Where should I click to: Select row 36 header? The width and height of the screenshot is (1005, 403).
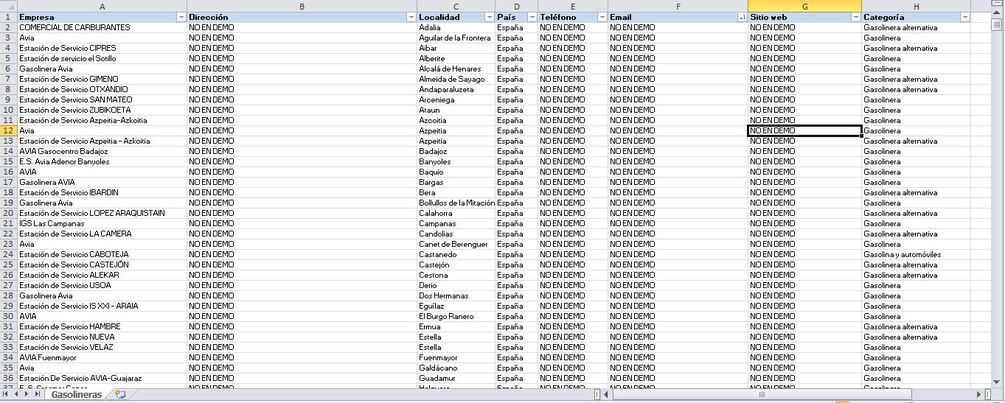8,378
